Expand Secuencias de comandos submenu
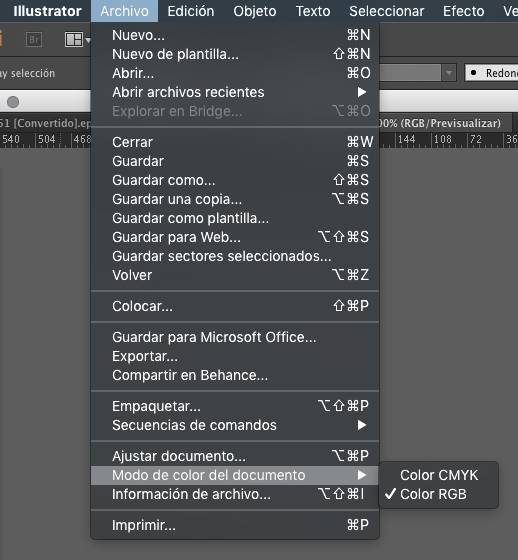Image resolution: width=518 pixels, height=560 pixels. pyautogui.click(x=235, y=425)
